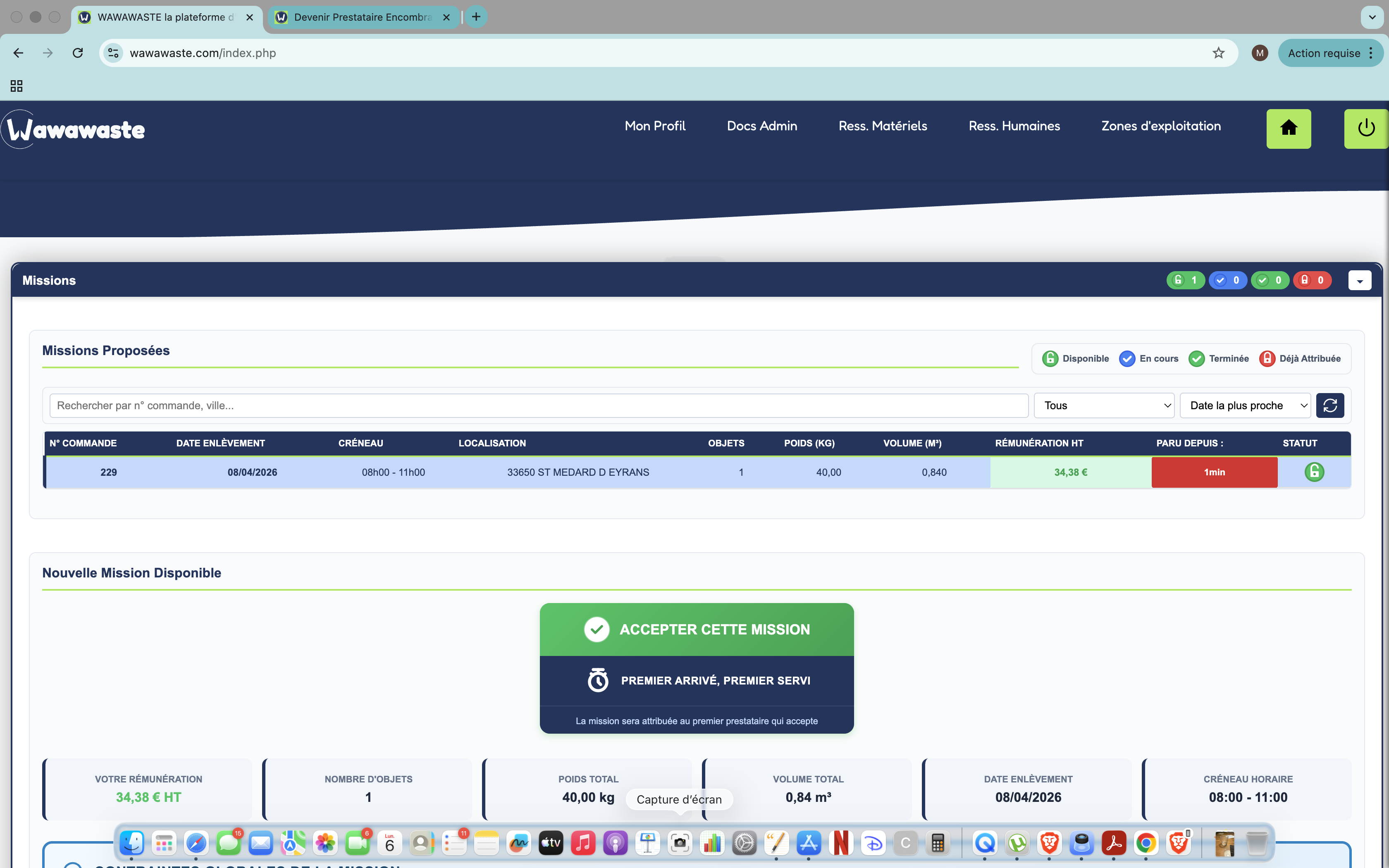Viewport: 1389px width, 868px height.
Task: Collapse the Missions panel with the arrow
Action: [1360, 280]
